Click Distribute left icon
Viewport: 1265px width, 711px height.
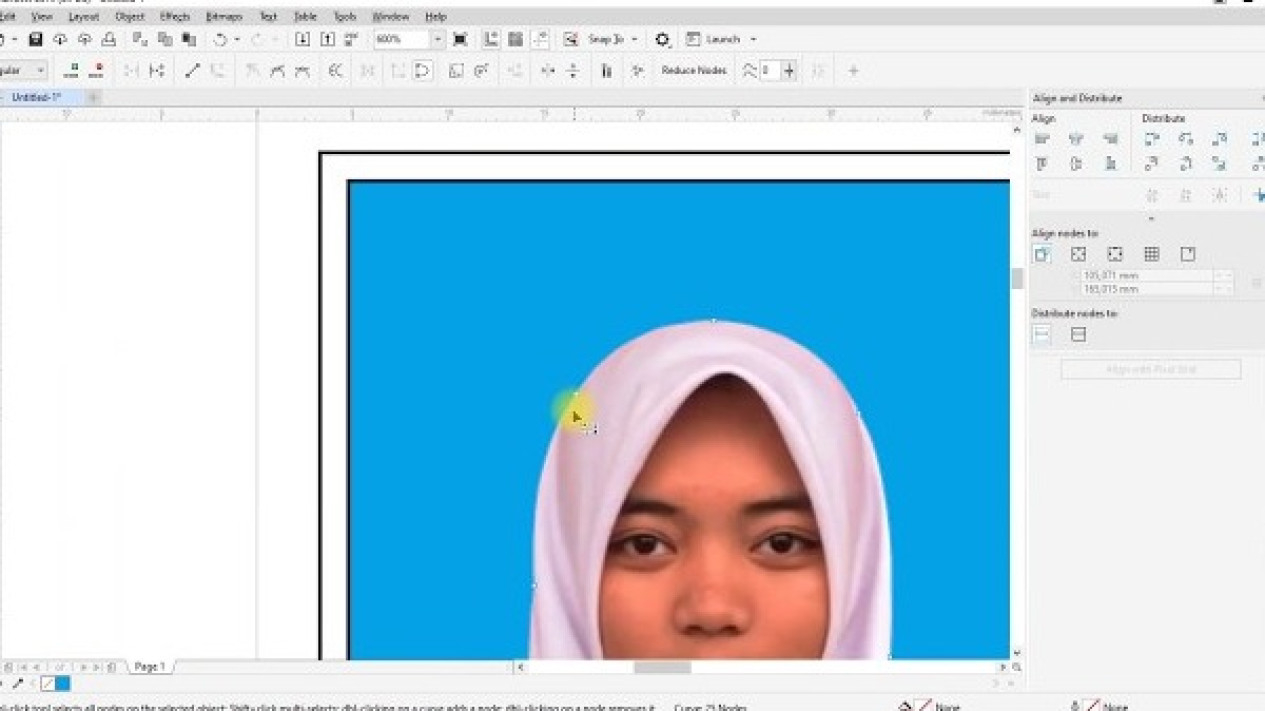(1152, 139)
